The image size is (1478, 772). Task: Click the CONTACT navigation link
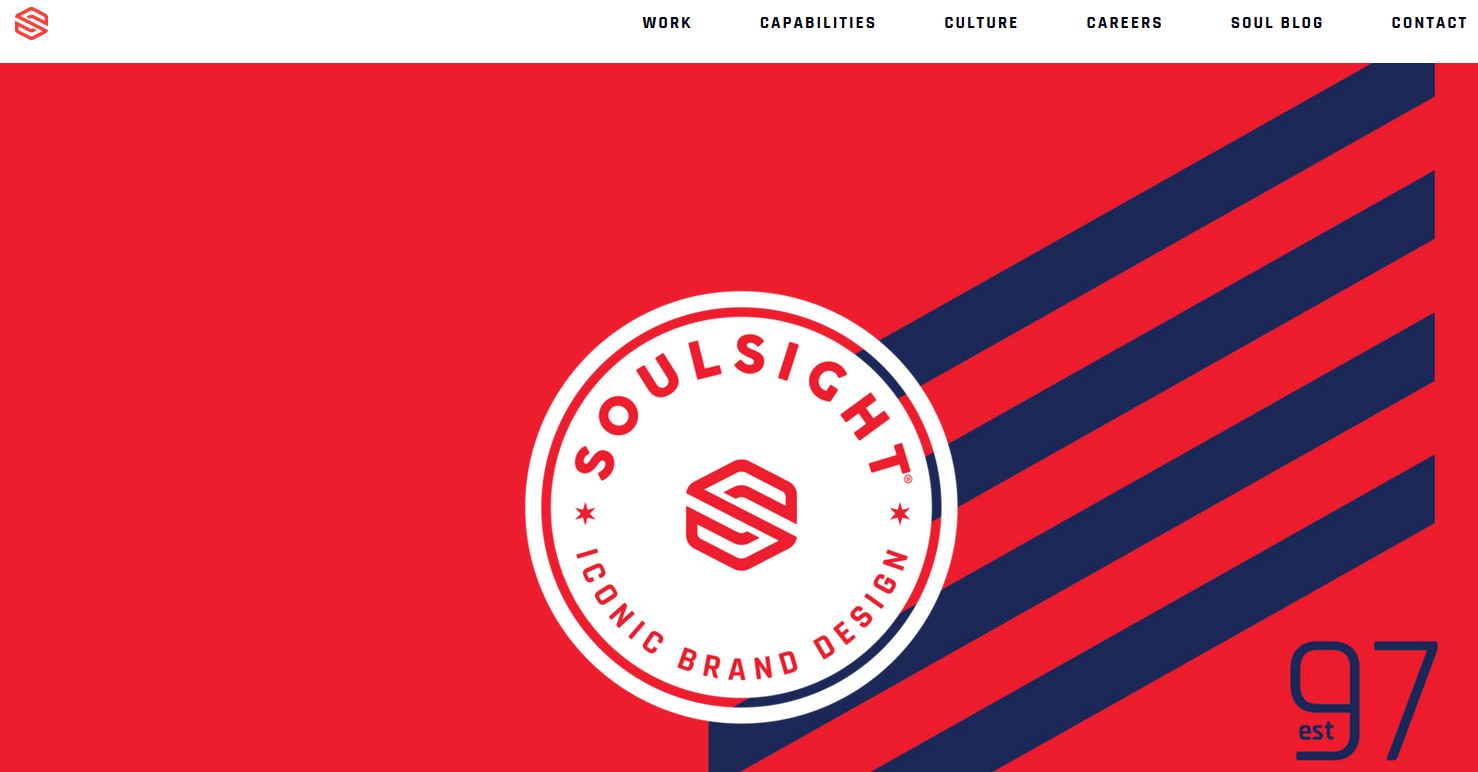(x=1430, y=23)
